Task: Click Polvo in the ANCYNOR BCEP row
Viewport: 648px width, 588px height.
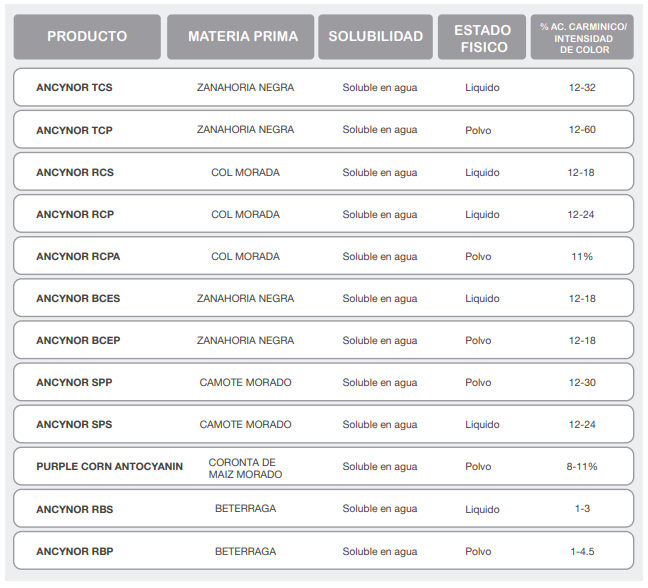Action: click(478, 341)
